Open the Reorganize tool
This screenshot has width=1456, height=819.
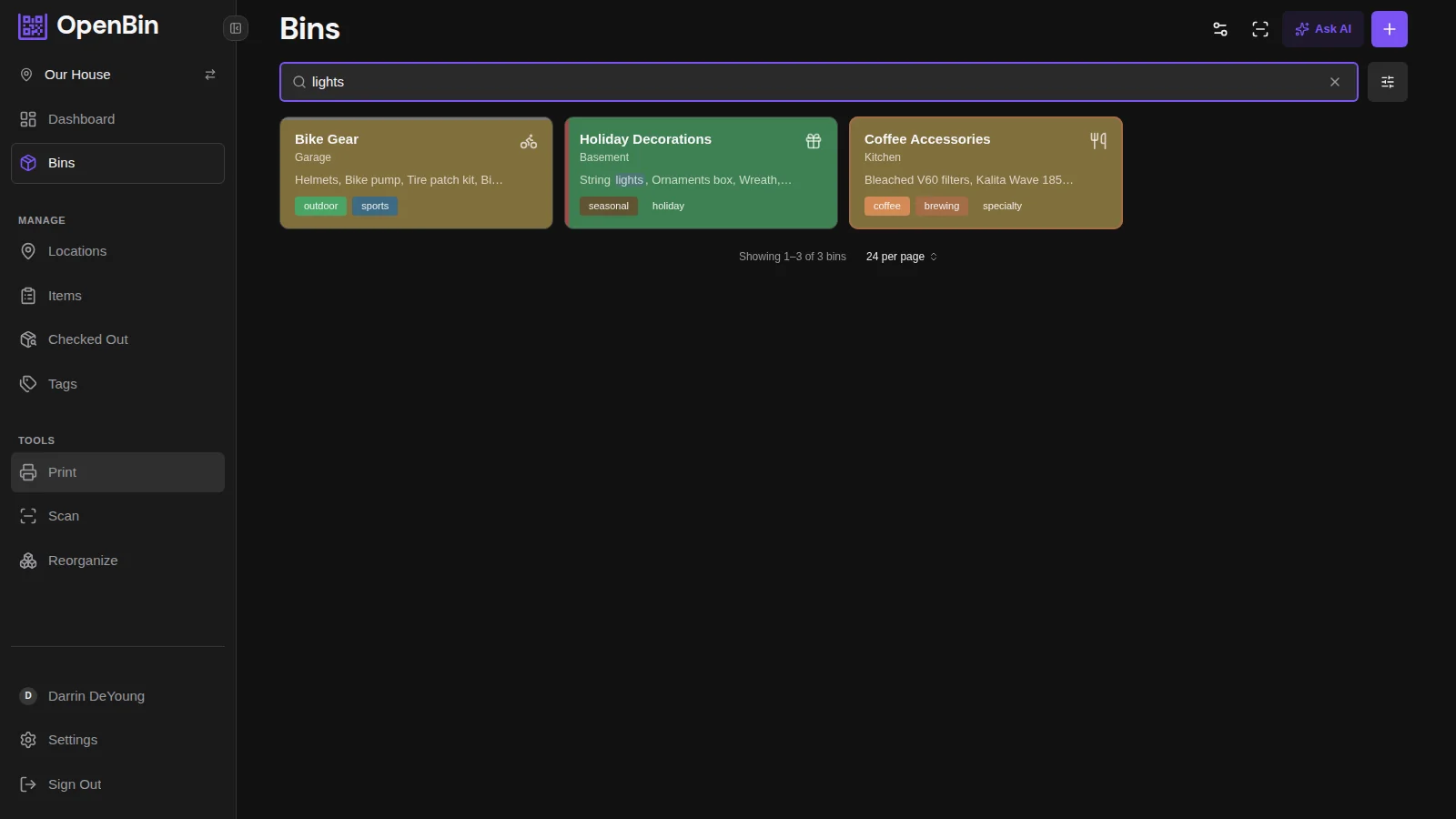click(x=83, y=561)
